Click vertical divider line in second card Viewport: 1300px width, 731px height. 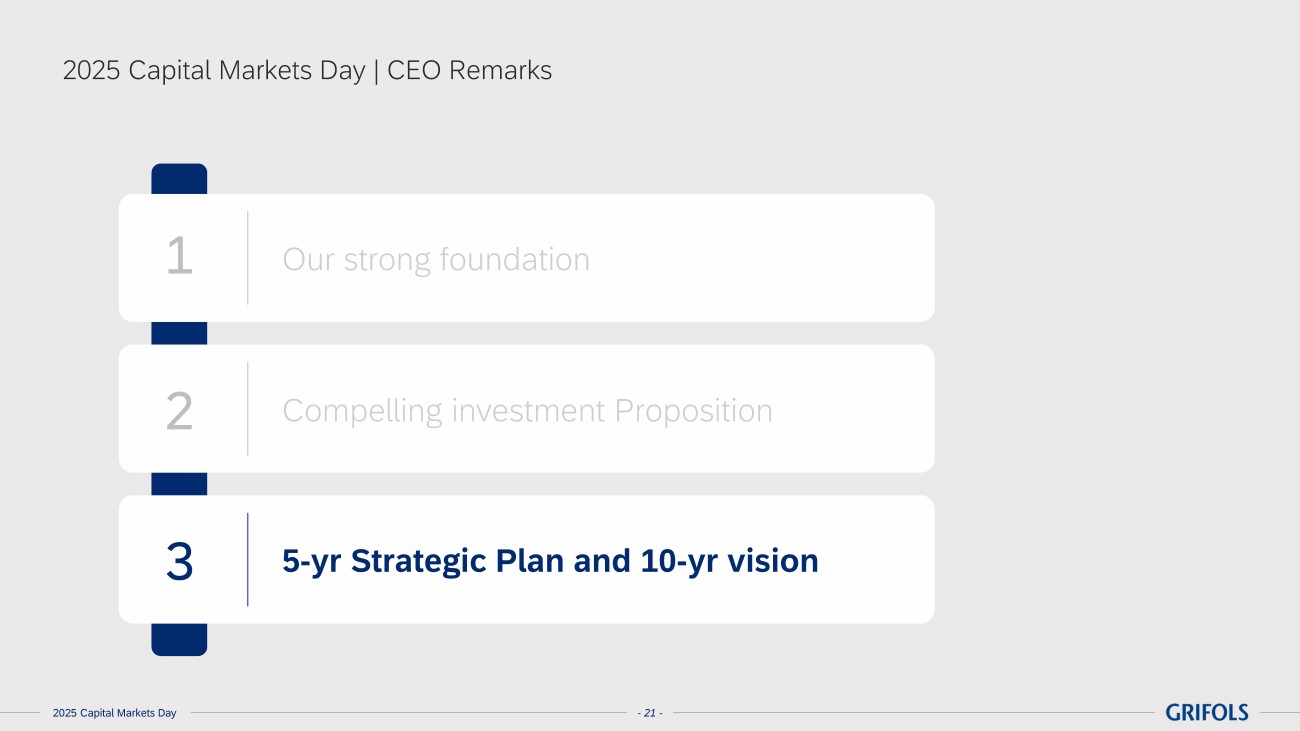pyautogui.click(x=248, y=409)
